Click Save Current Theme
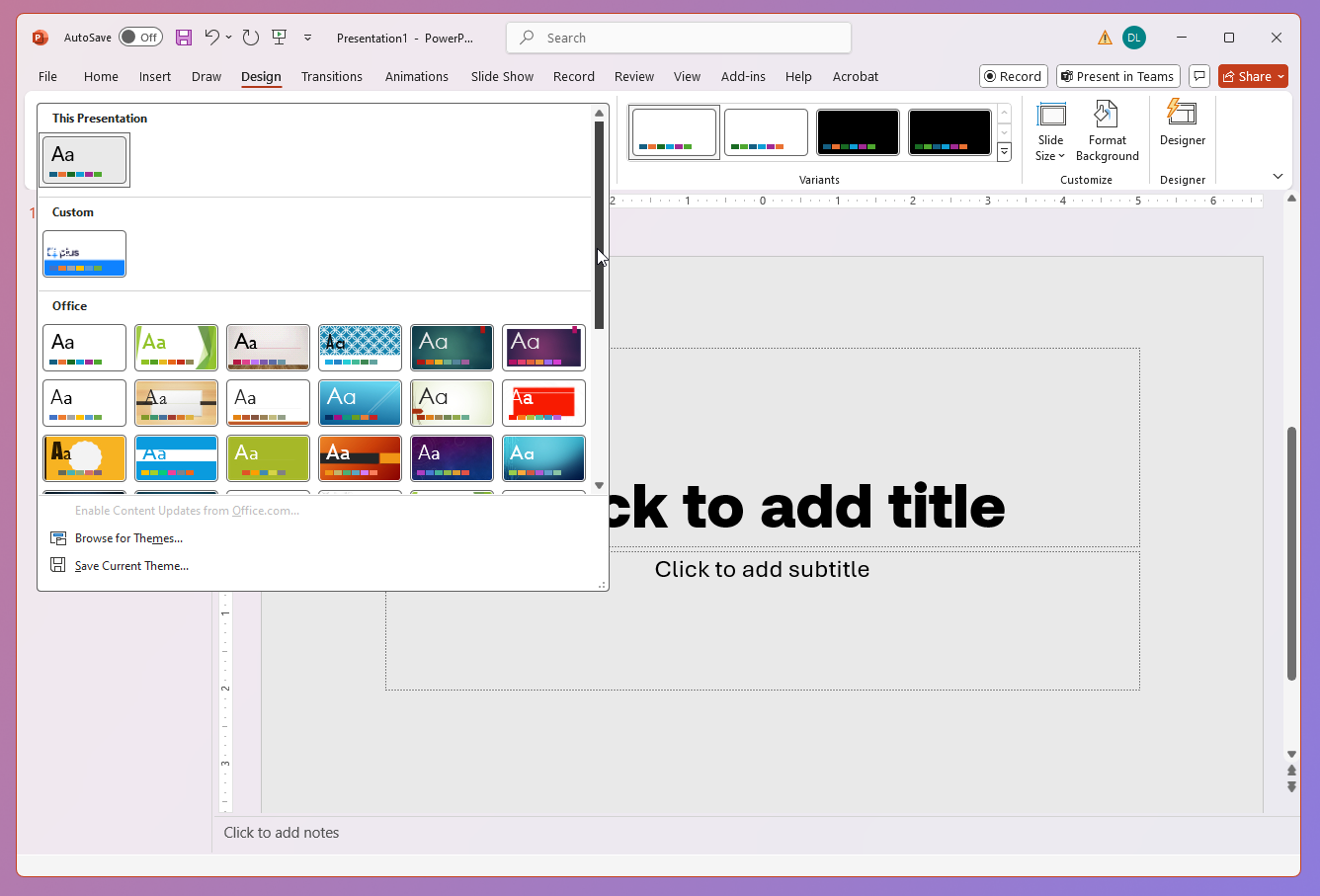This screenshot has height=896, width=1320. click(x=131, y=566)
